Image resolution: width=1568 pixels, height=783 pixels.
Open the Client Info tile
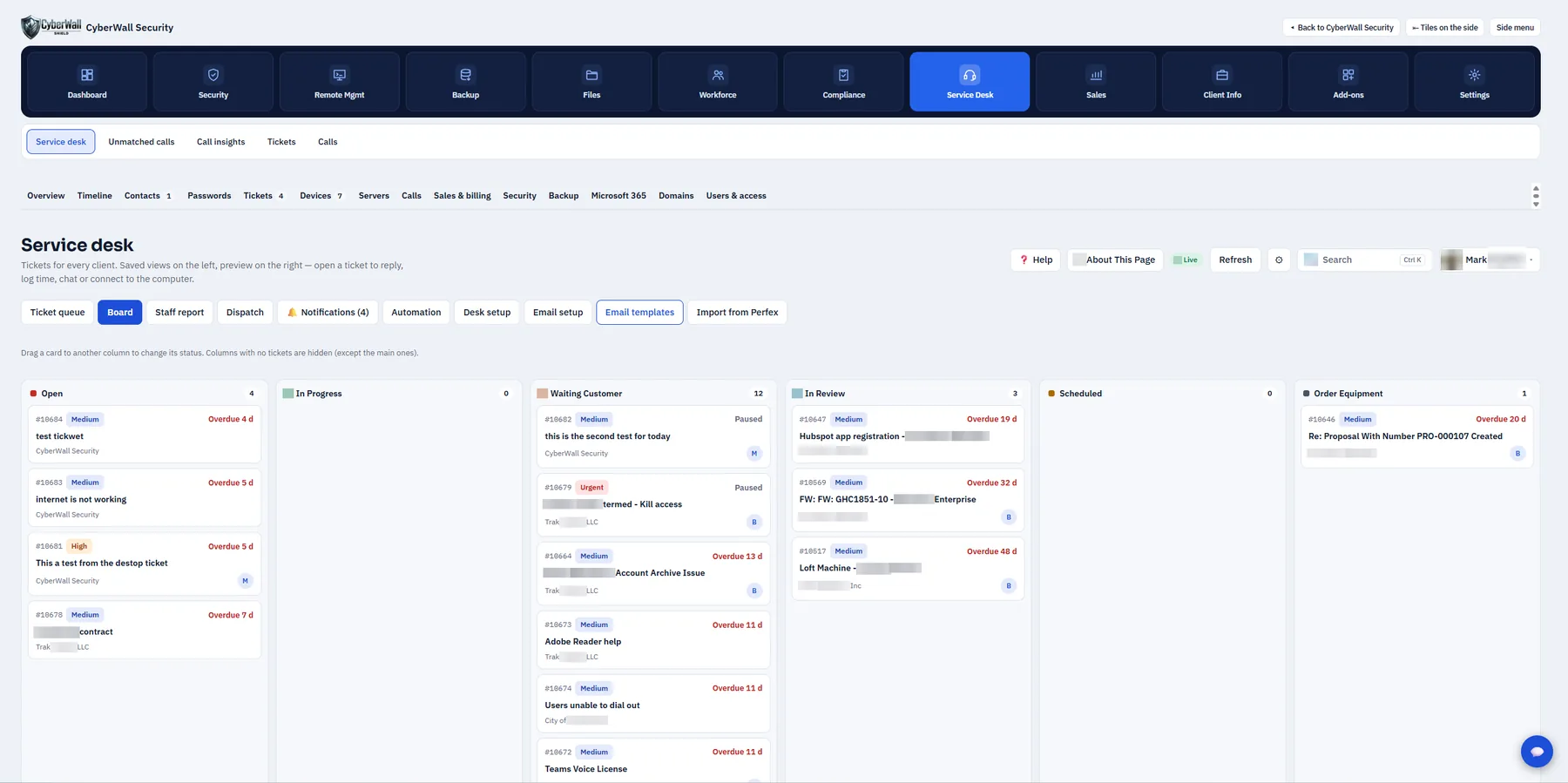[x=1222, y=82]
